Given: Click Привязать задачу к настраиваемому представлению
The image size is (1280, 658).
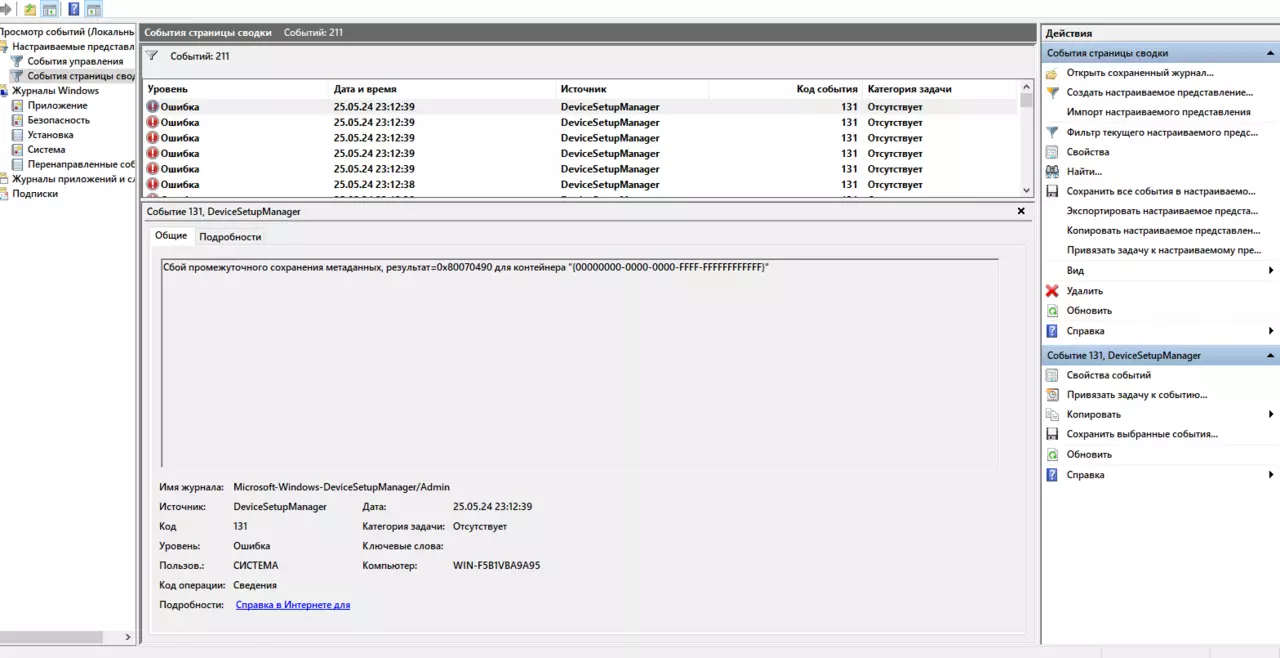Looking at the screenshot, I should (1163, 250).
